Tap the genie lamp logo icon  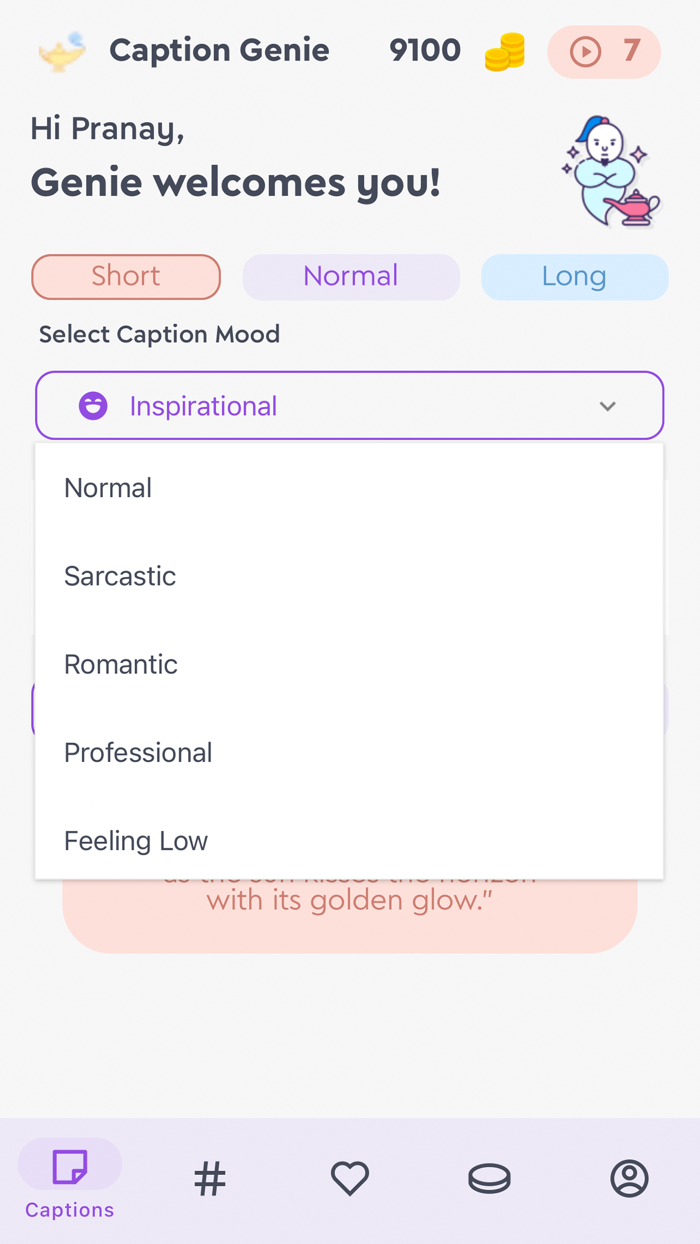60,50
